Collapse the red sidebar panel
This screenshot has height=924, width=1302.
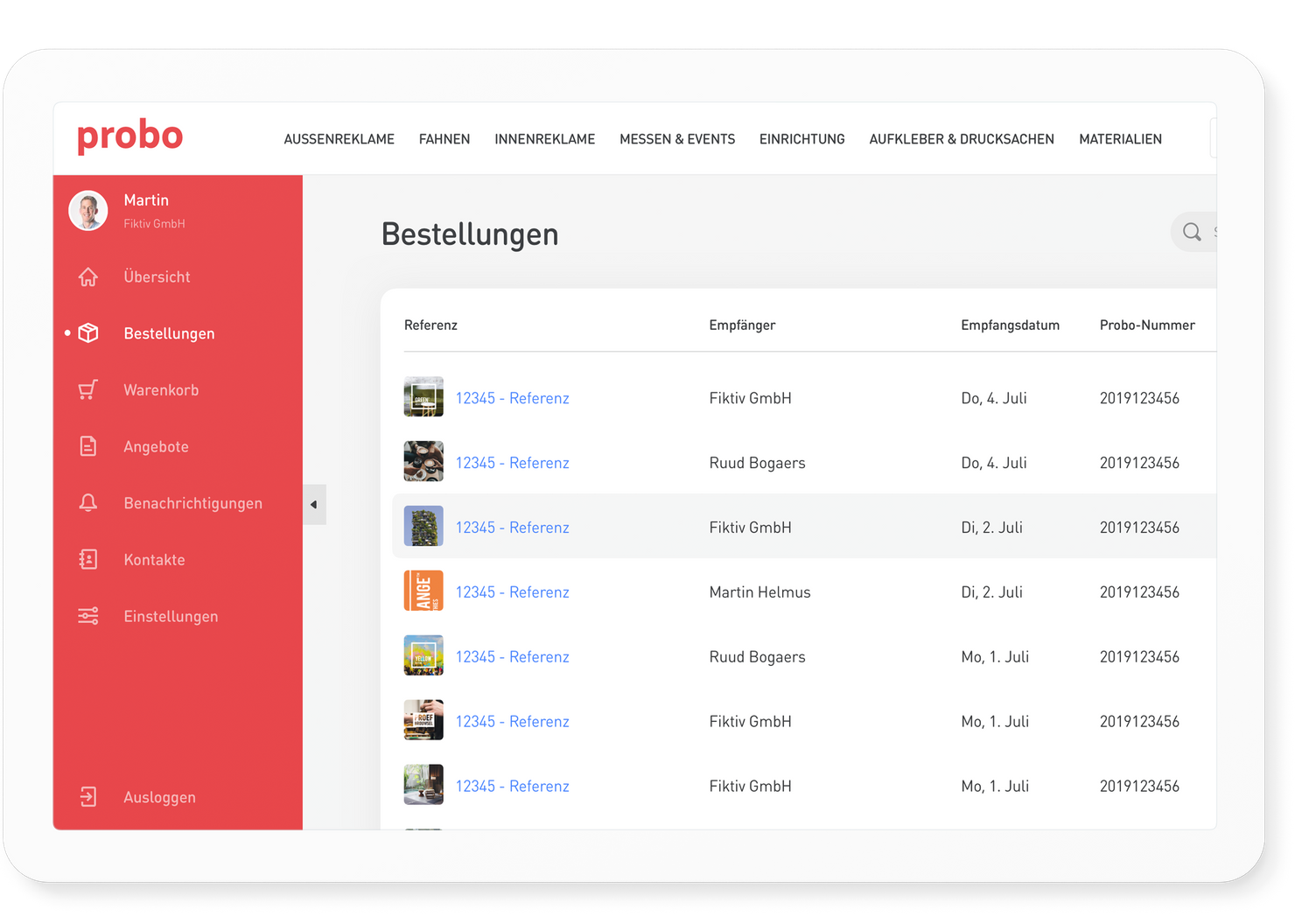click(x=314, y=505)
